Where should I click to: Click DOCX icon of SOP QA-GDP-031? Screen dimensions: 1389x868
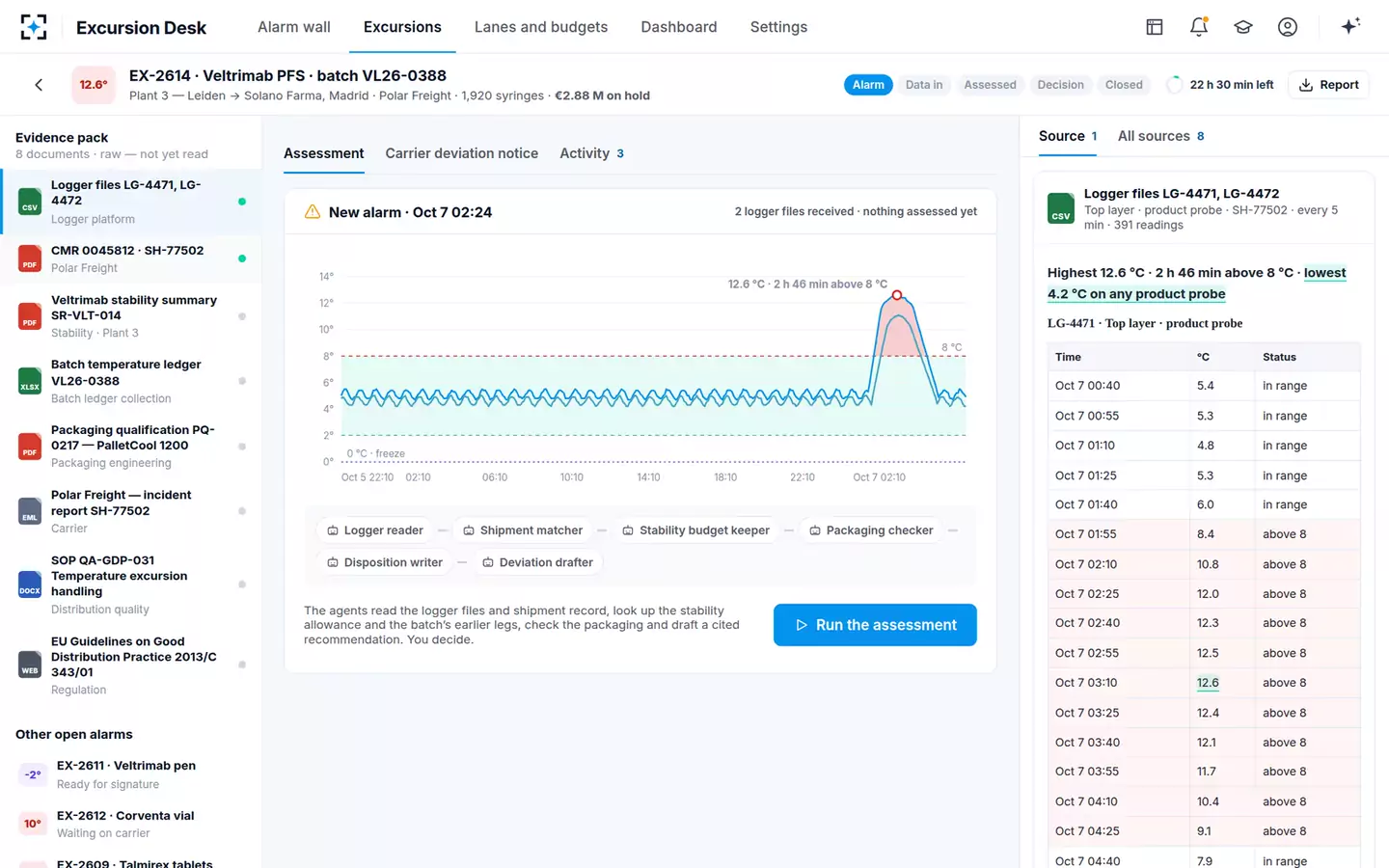[x=30, y=584]
